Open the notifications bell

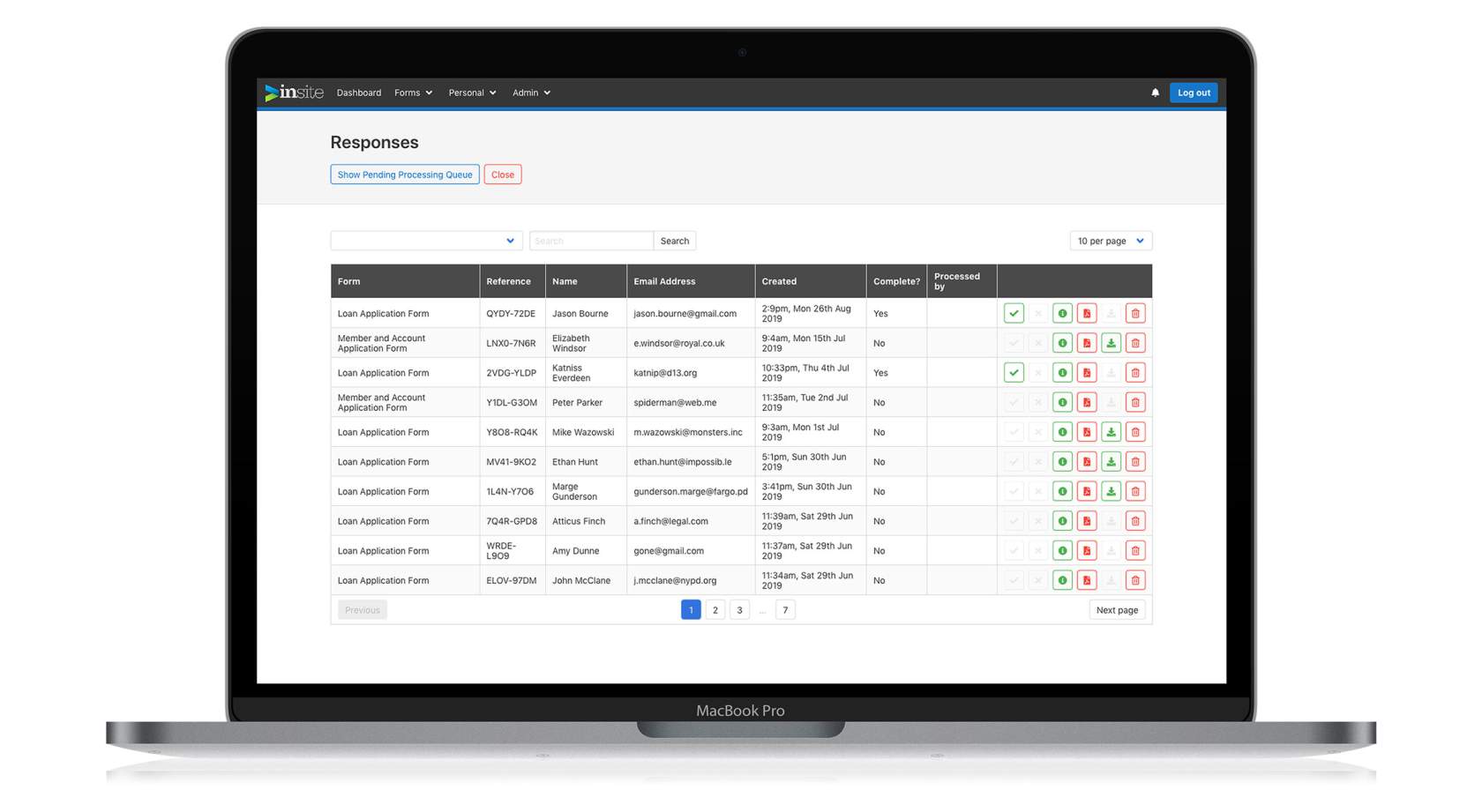(x=1155, y=93)
